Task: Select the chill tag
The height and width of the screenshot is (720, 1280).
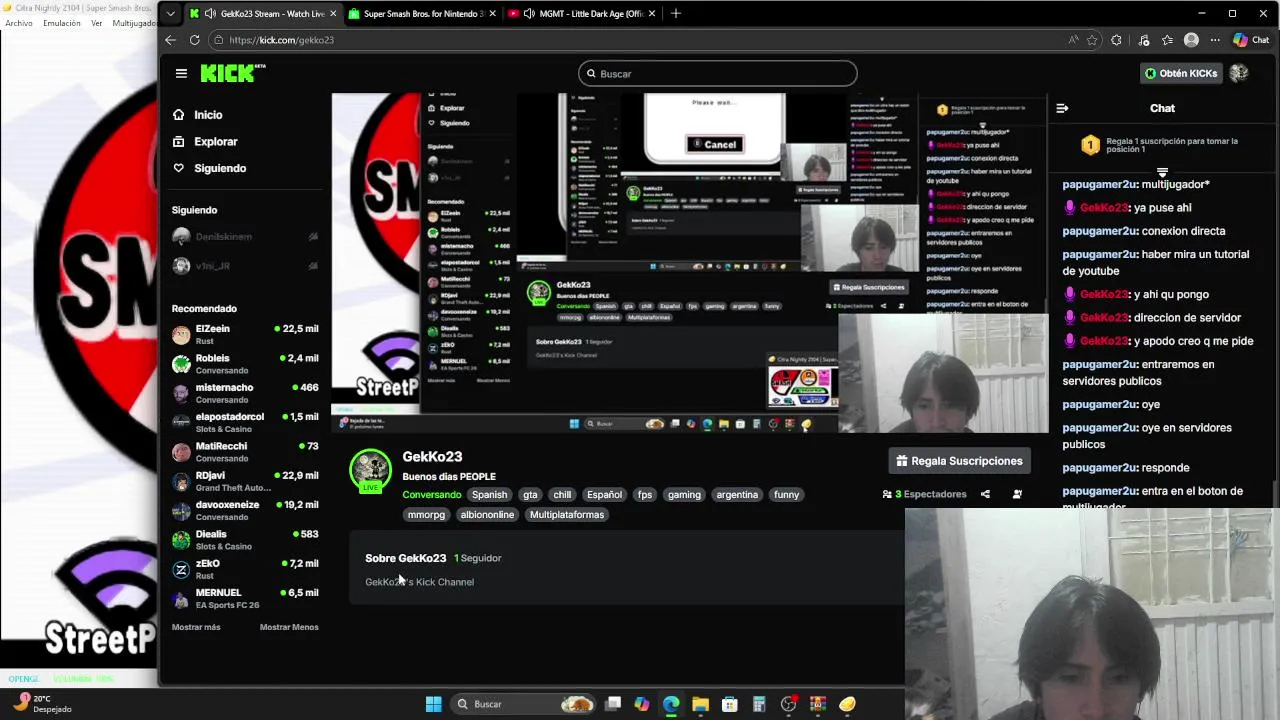Action: click(562, 495)
